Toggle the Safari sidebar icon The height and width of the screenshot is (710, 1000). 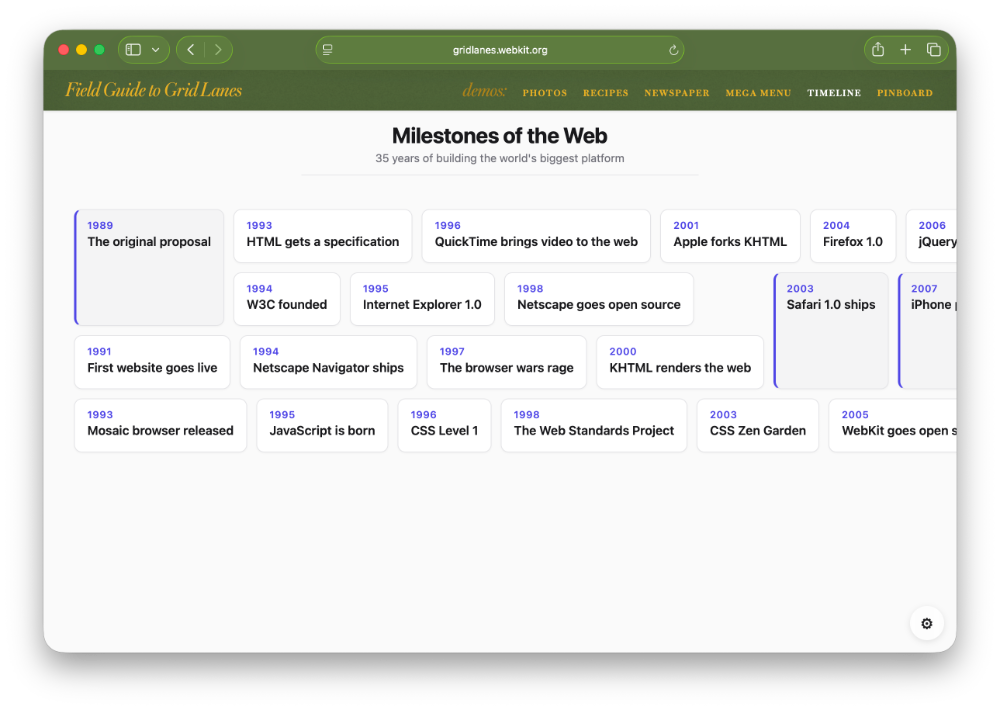tap(133, 50)
